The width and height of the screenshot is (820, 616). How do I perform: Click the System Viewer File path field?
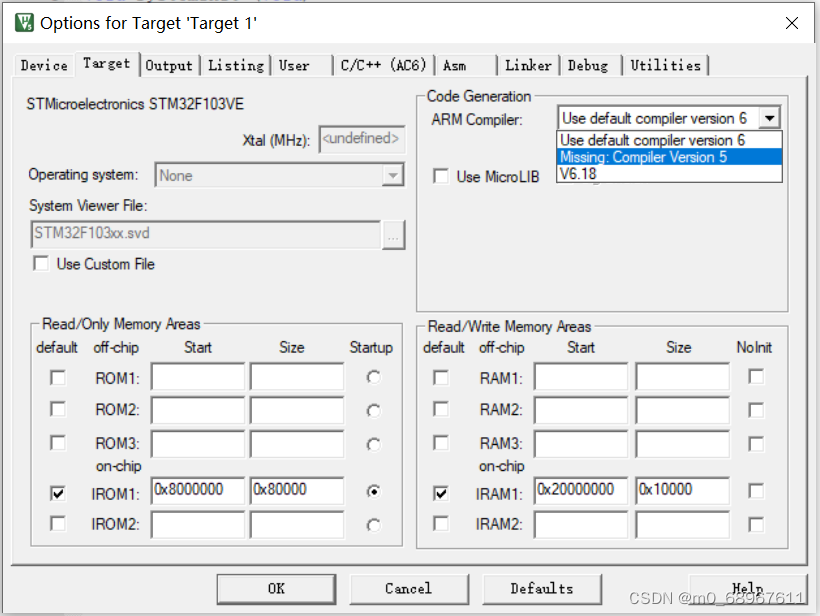[206, 234]
